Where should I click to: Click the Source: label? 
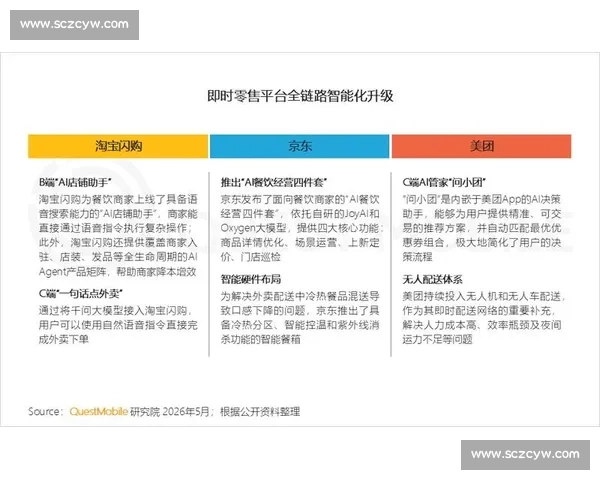(x=44, y=411)
